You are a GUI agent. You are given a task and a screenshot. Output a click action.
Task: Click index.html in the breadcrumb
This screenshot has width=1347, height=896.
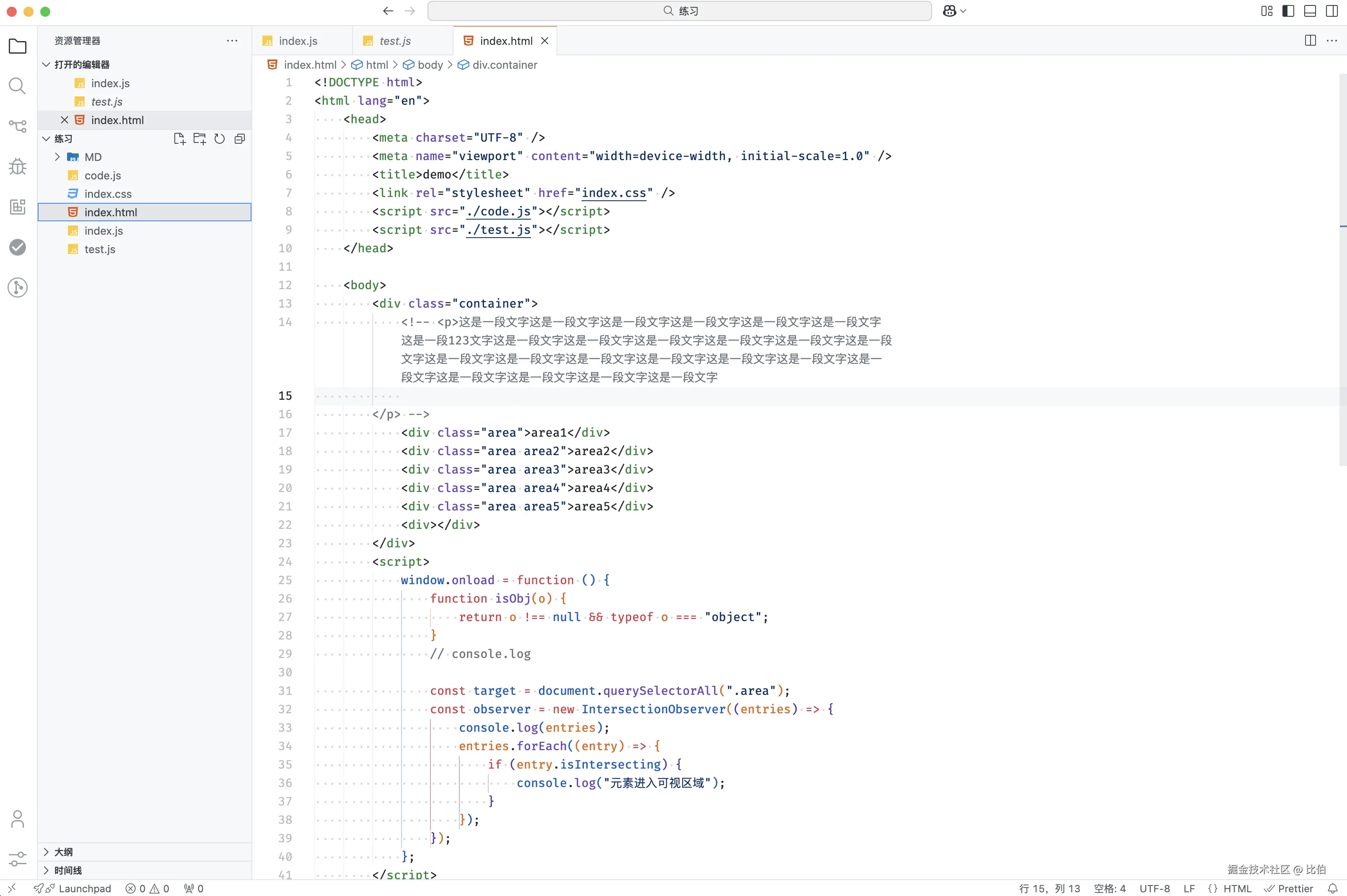pos(310,65)
